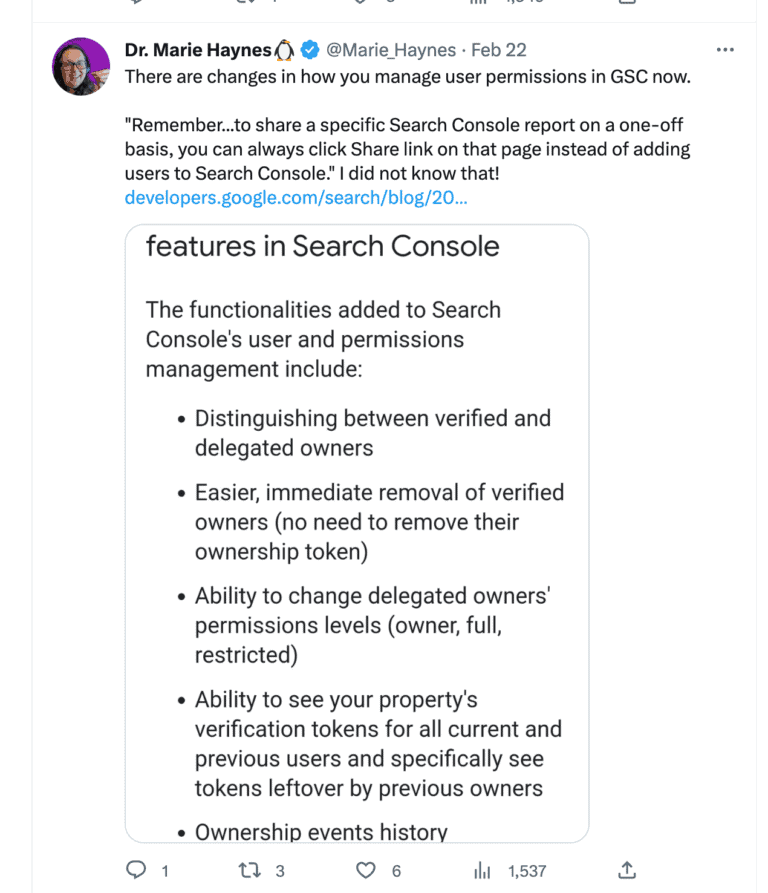Screen dimensions: 768x893
Task: Click the reply speech bubble icon
Action: tap(137, 870)
